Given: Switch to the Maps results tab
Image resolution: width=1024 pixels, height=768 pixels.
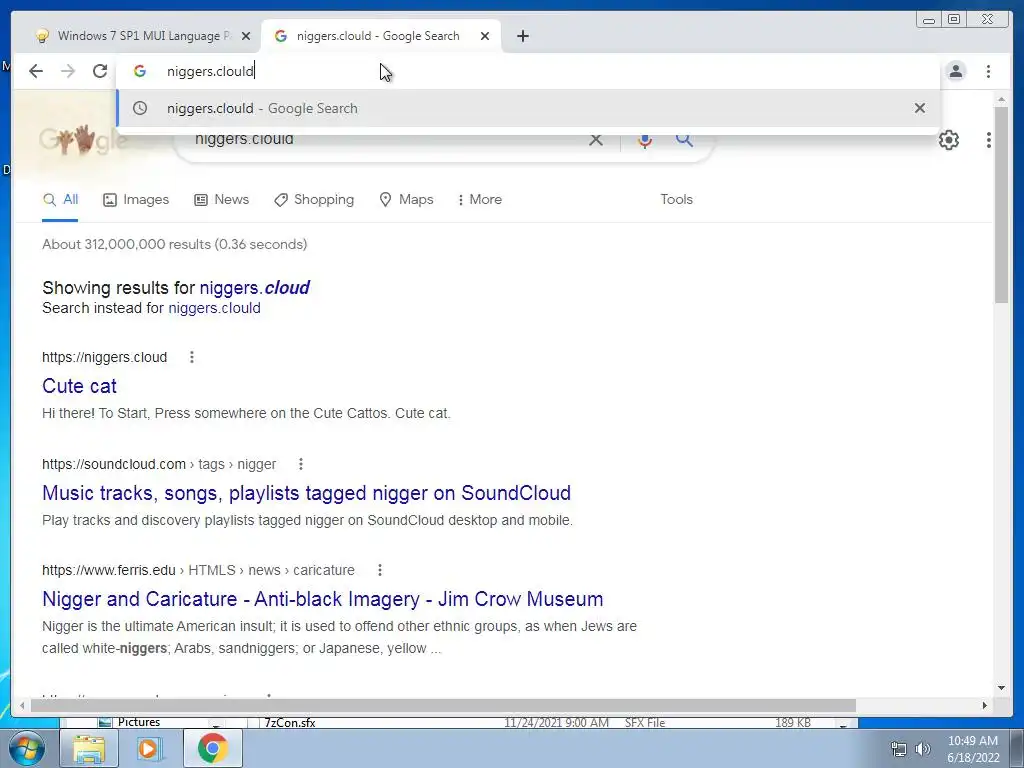Looking at the screenshot, I should (406, 200).
